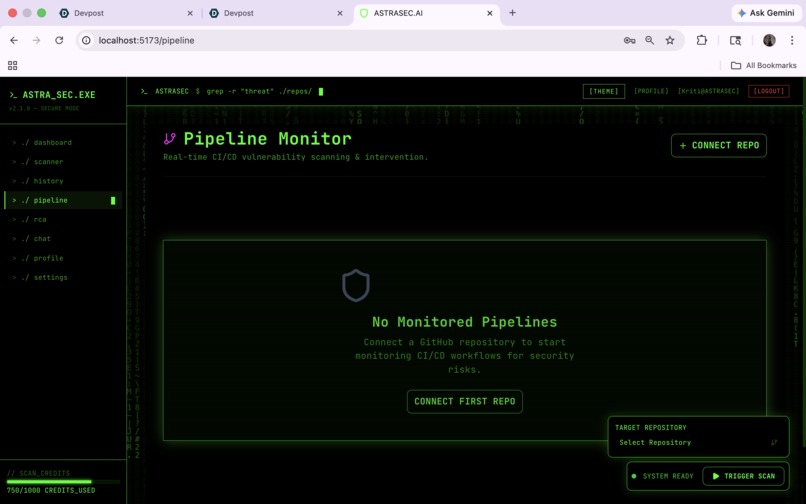Screen dimensions: 806x504
Task: Click the CONNECT FIRST REPO button
Action: (465, 402)
